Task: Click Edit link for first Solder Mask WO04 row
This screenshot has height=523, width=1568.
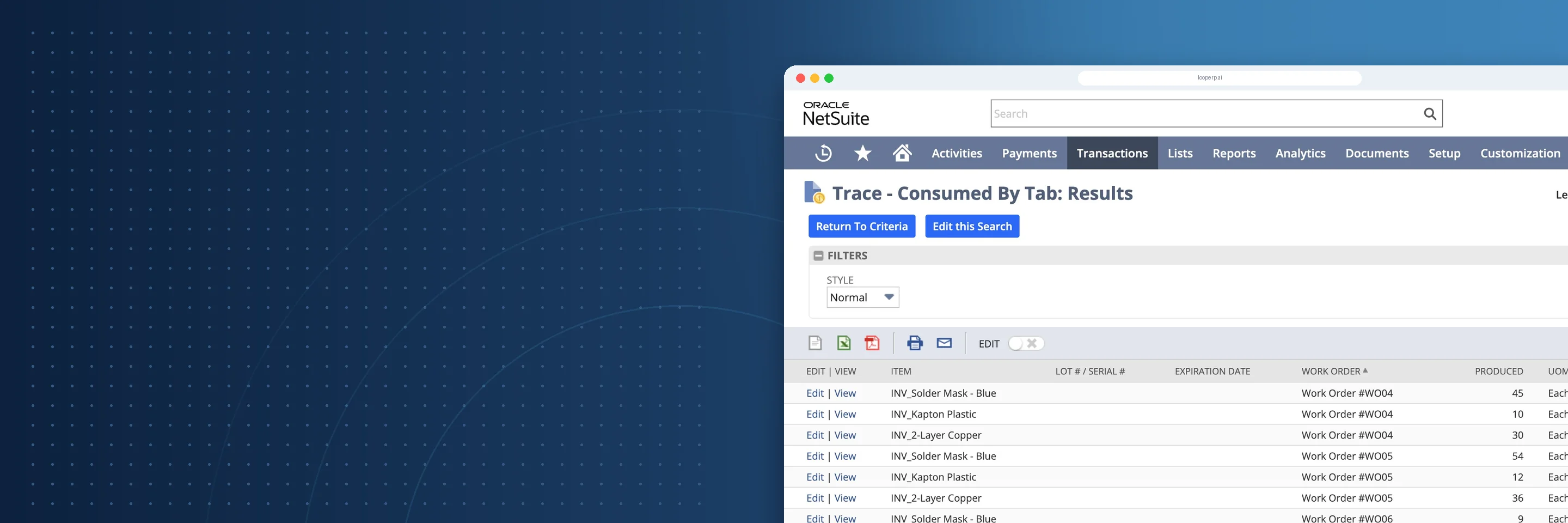Action: tap(814, 393)
